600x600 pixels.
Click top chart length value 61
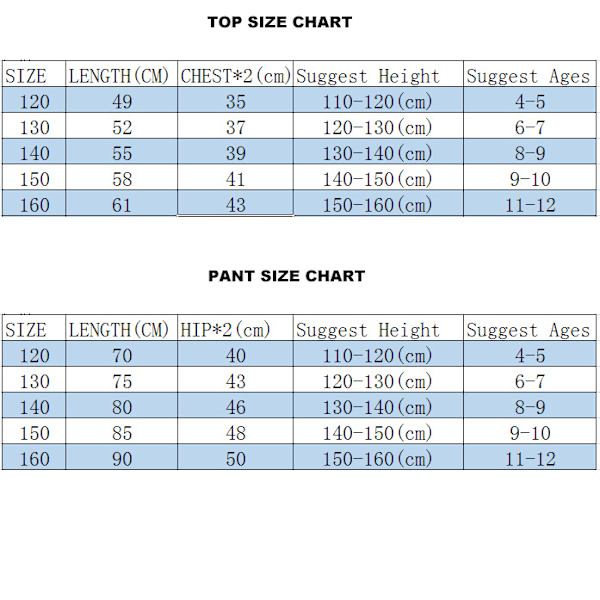(122, 203)
